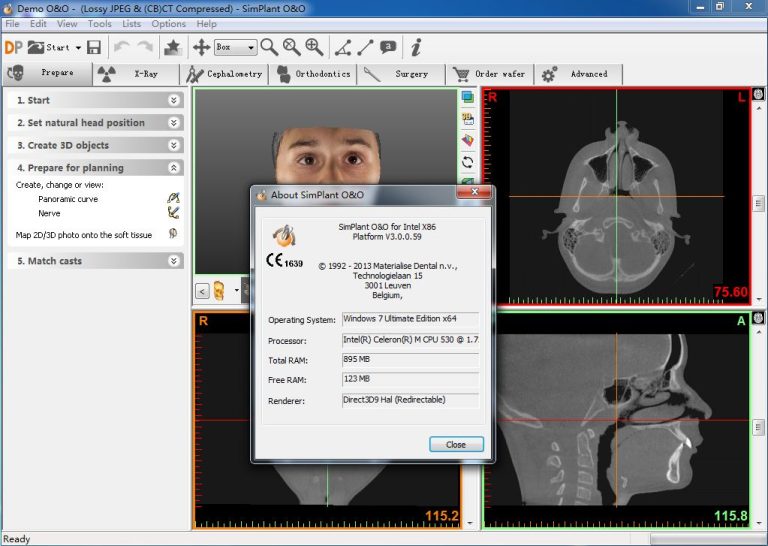Select the magnifier zoom tool
The height and width of the screenshot is (546, 768).
[269, 47]
